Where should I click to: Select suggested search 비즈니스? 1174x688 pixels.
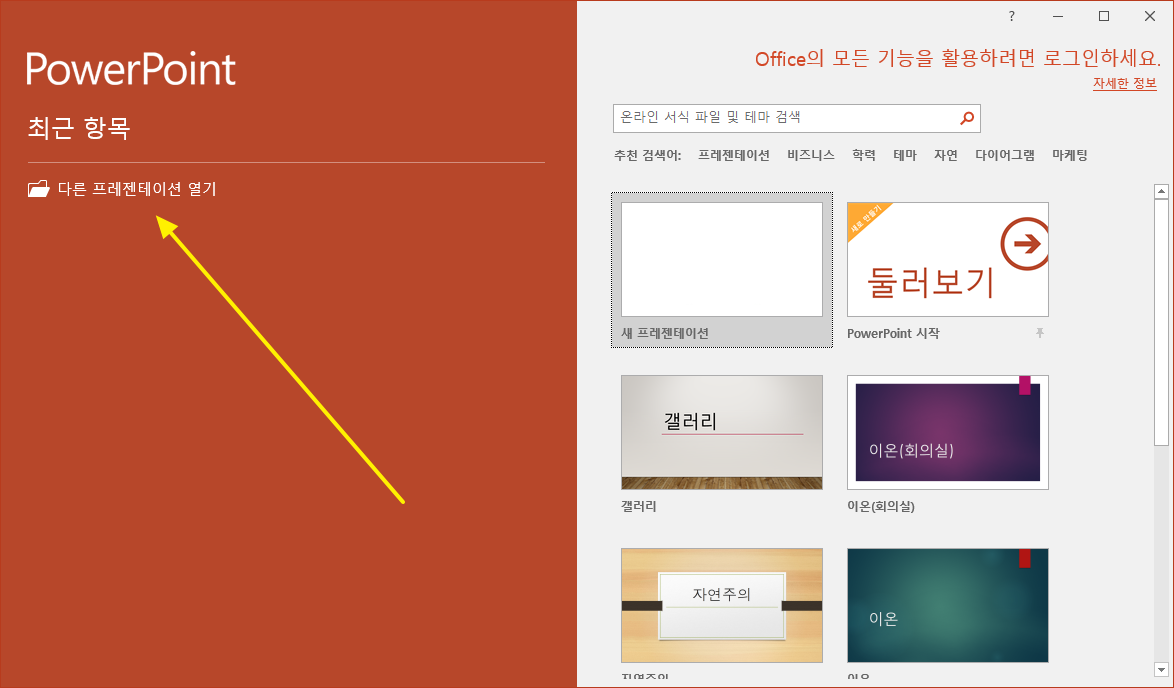point(811,156)
